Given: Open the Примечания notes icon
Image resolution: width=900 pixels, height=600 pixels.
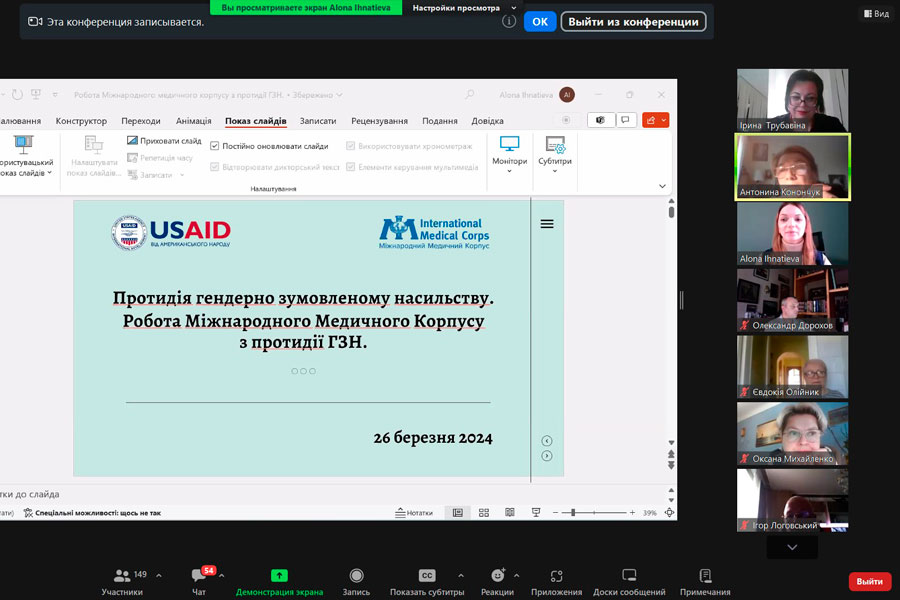Looking at the screenshot, I should click(705, 575).
